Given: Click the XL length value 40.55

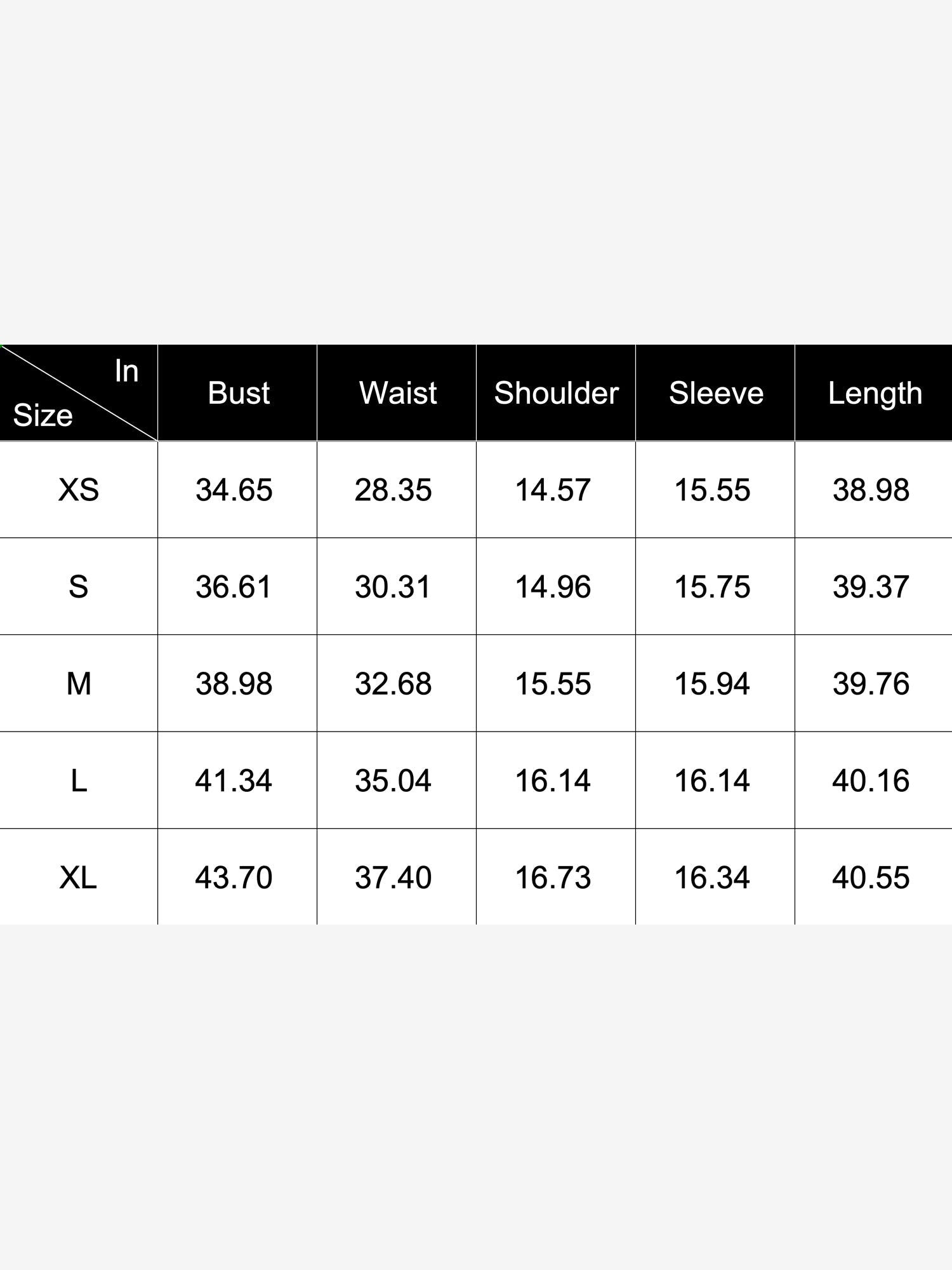Looking at the screenshot, I should click(871, 878).
